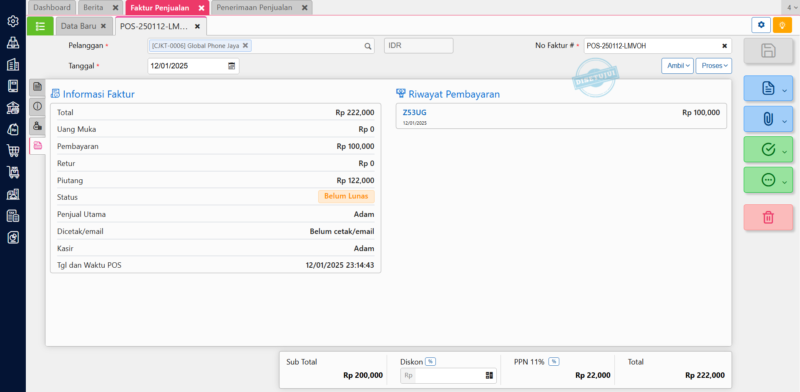
Task: Expand the Proses dropdown
Action: pos(714,66)
